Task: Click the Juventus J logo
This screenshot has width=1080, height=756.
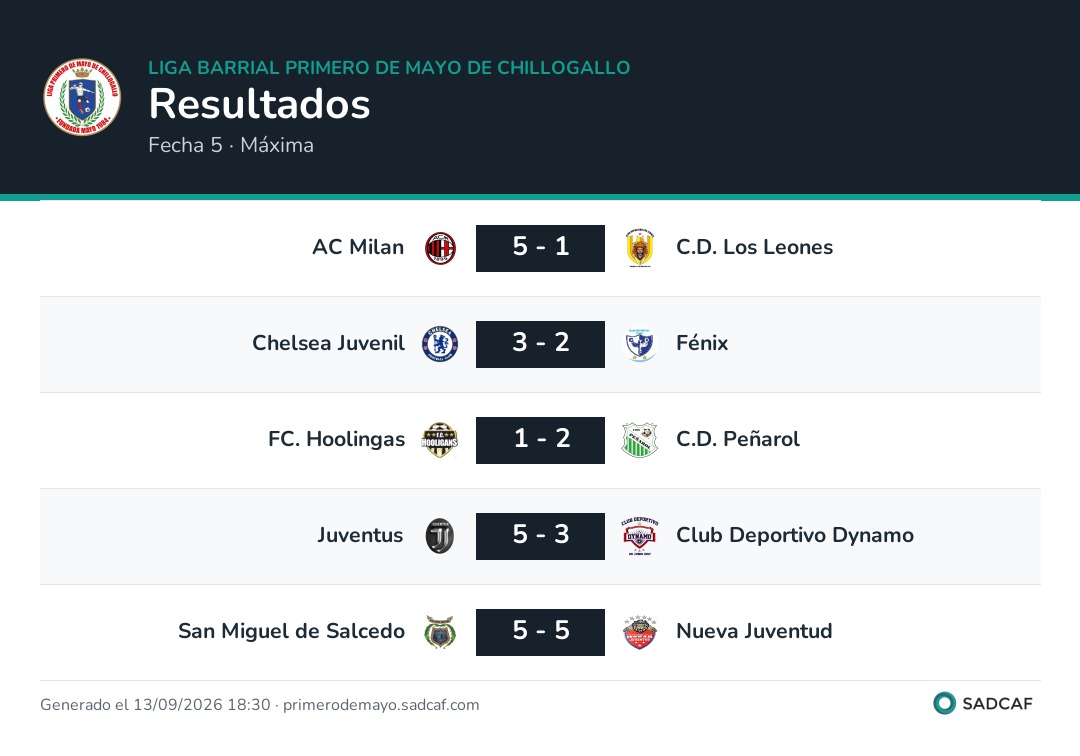Action: tap(440, 536)
